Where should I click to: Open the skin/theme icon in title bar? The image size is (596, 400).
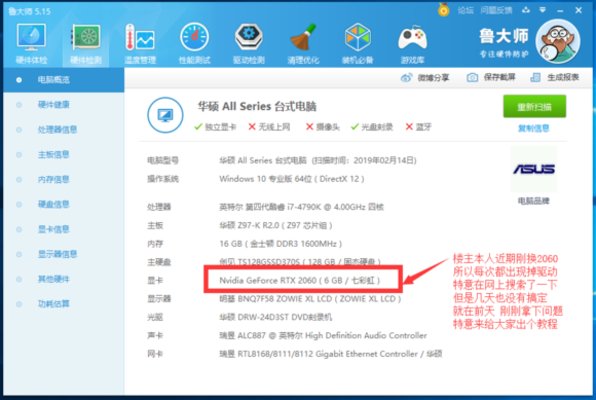click(526, 10)
